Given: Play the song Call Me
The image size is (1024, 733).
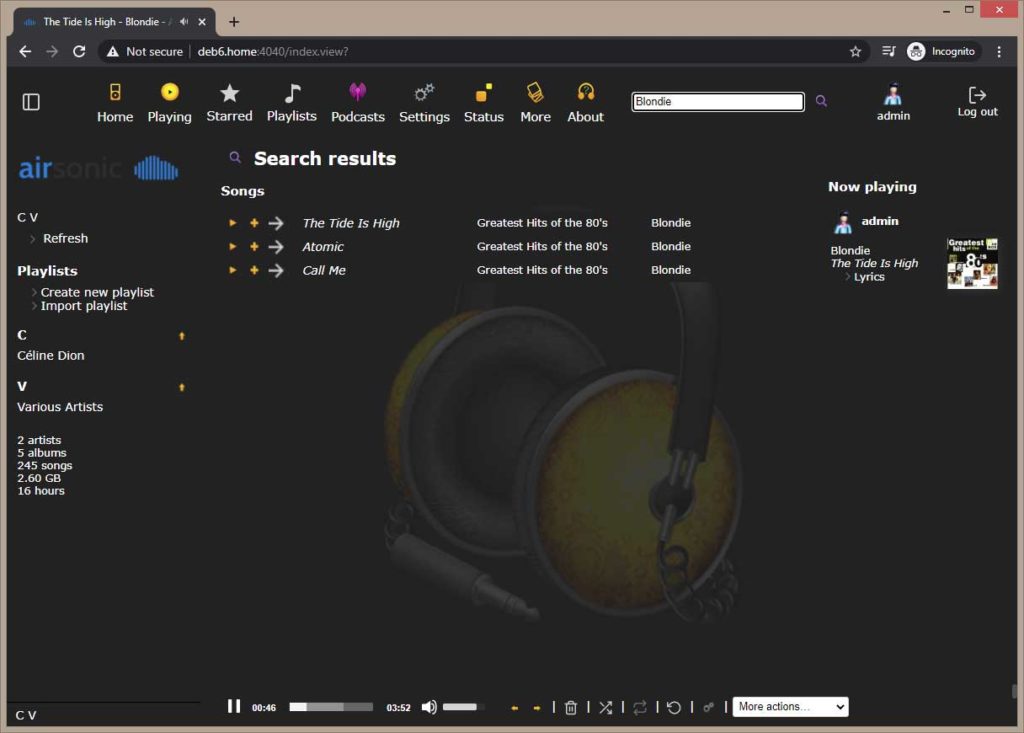Looking at the screenshot, I should 232,270.
